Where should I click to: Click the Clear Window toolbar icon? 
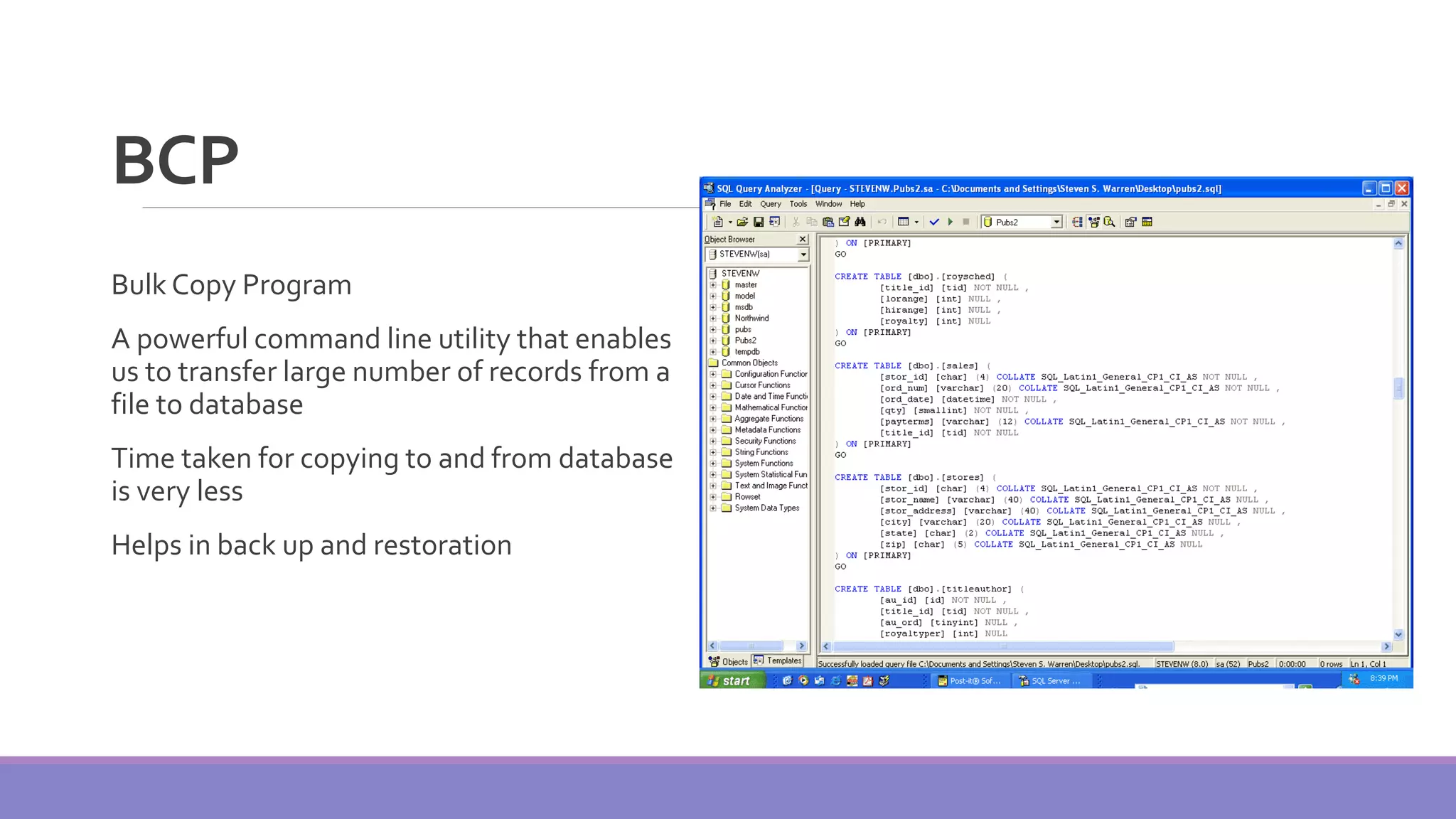(x=844, y=222)
